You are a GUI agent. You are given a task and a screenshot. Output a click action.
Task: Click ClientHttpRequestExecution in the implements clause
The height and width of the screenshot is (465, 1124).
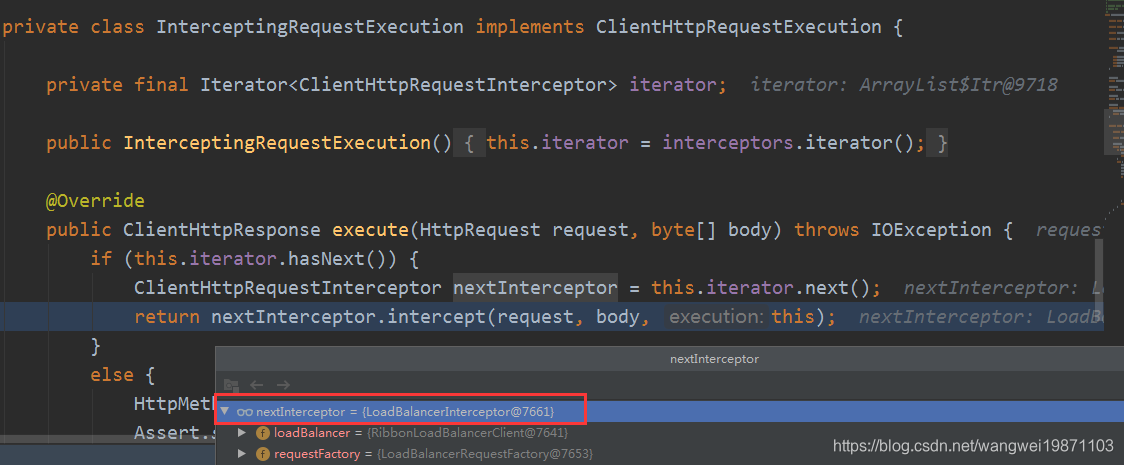pyautogui.click(x=739, y=28)
